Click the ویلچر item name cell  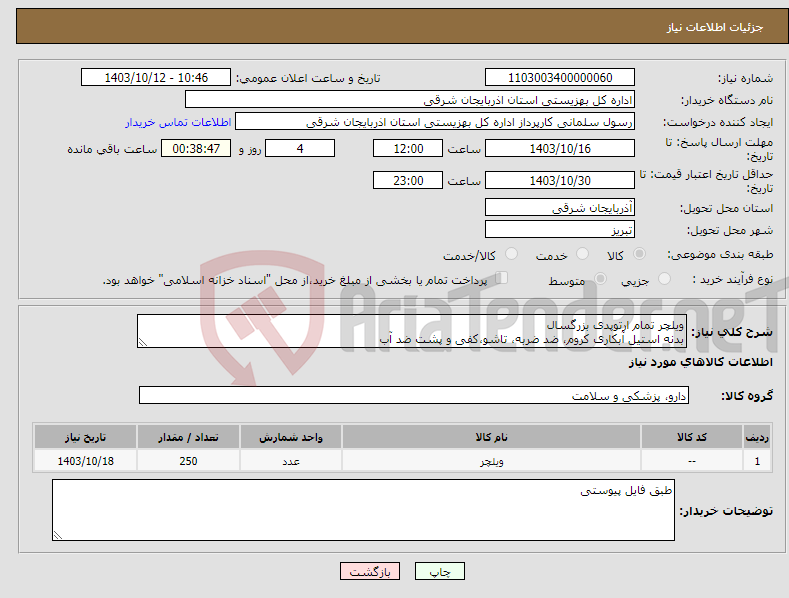[x=492, y=461]
